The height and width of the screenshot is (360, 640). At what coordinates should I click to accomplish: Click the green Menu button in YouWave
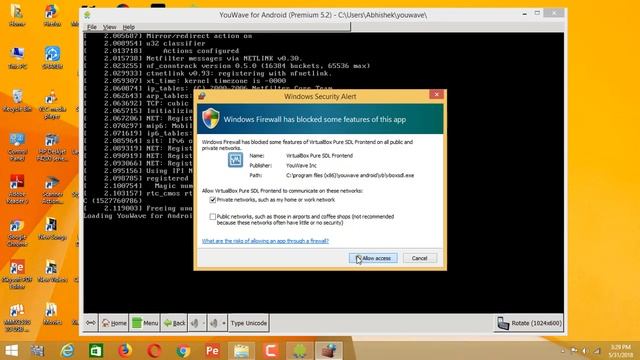[145, 323]
